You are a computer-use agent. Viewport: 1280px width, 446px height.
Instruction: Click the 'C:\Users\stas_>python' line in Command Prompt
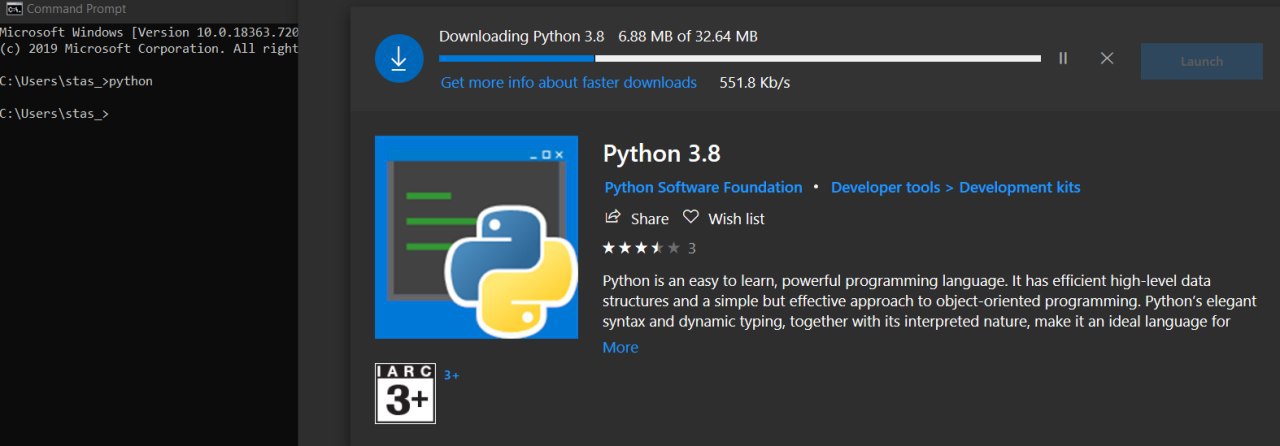tap(77, 81)
